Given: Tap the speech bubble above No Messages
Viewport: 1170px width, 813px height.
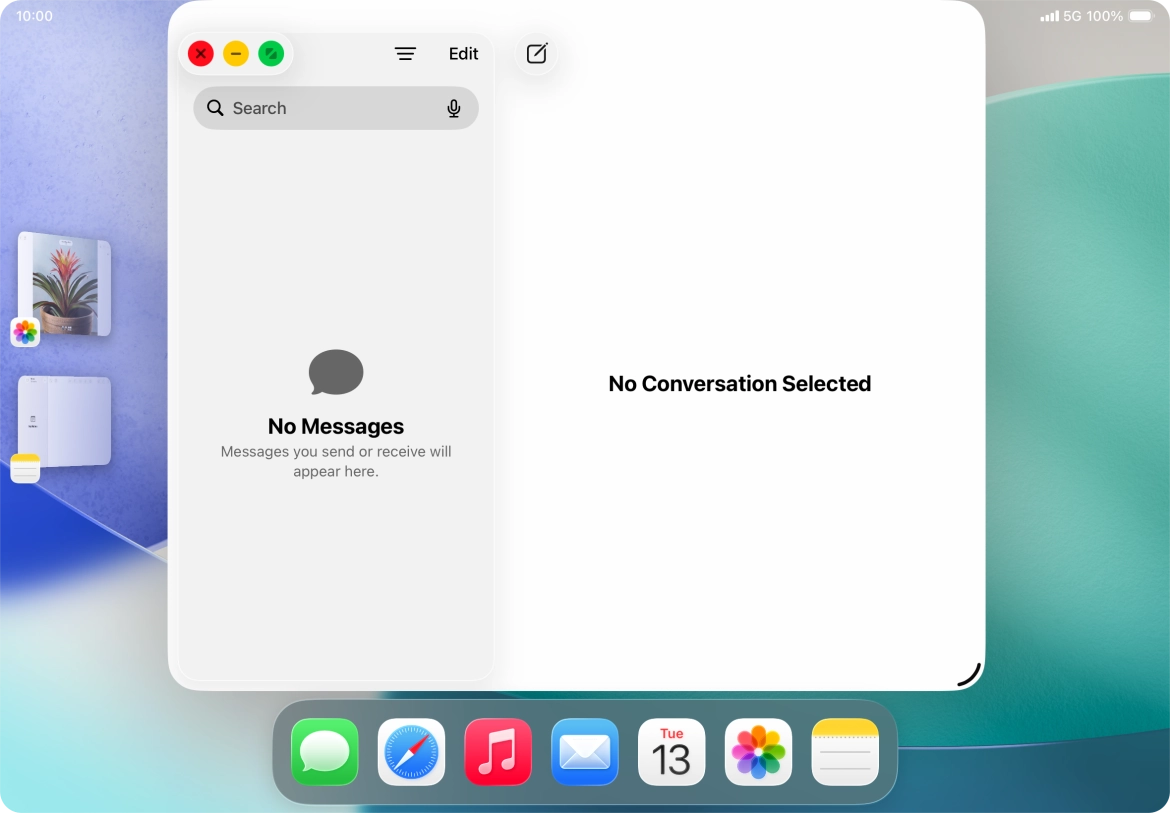Looking at the screenshot, I should (336, 372).
